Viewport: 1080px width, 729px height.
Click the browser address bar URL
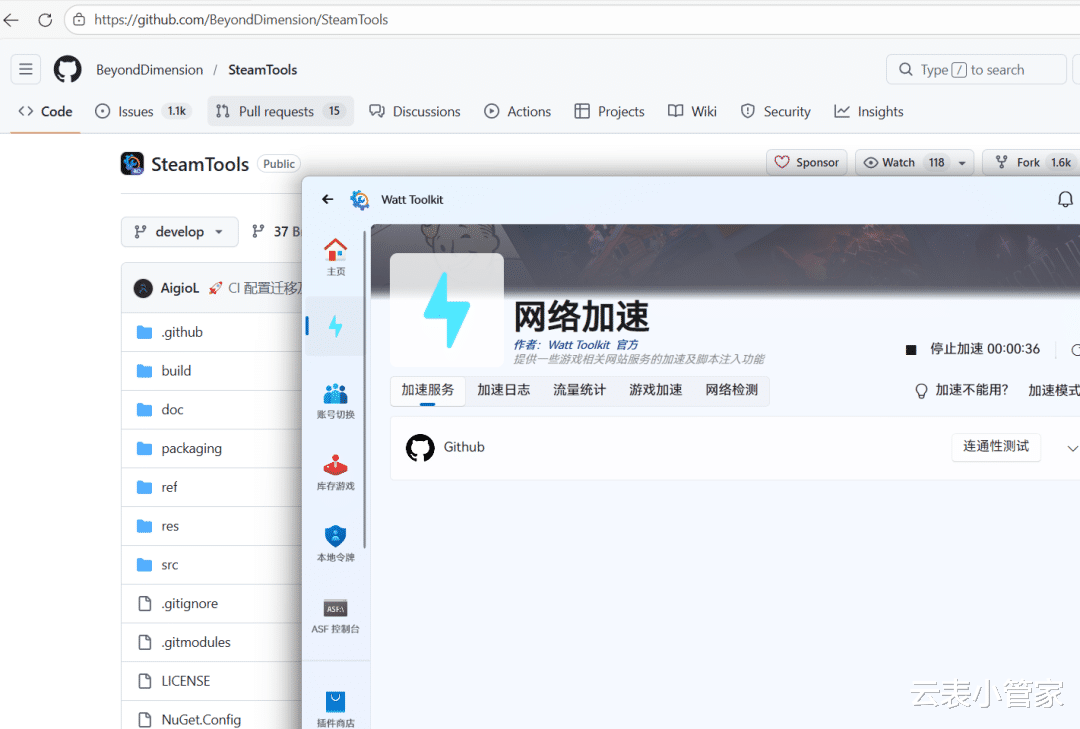[x=241, y=20]
